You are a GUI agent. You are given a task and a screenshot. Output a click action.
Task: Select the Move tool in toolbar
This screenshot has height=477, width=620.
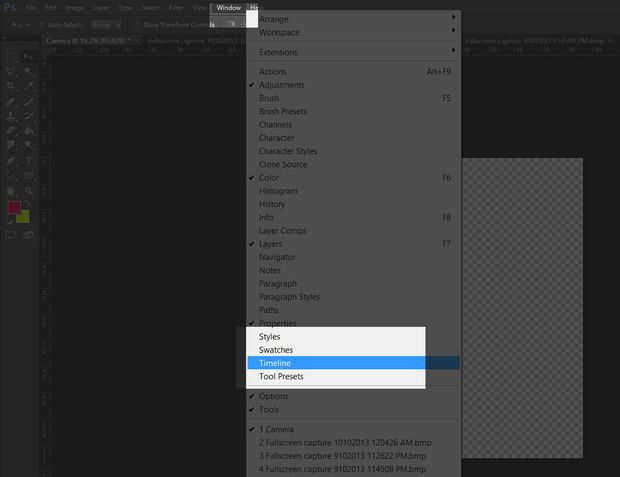[x=28, y=56]
